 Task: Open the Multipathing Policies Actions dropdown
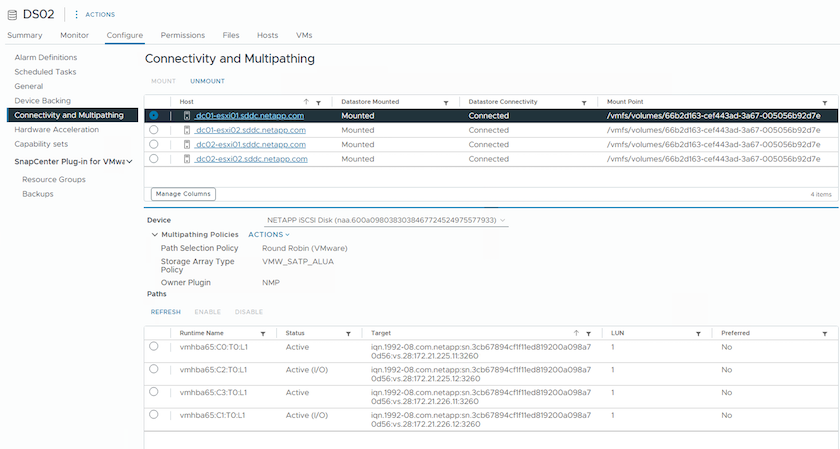[x=269, y=235]
